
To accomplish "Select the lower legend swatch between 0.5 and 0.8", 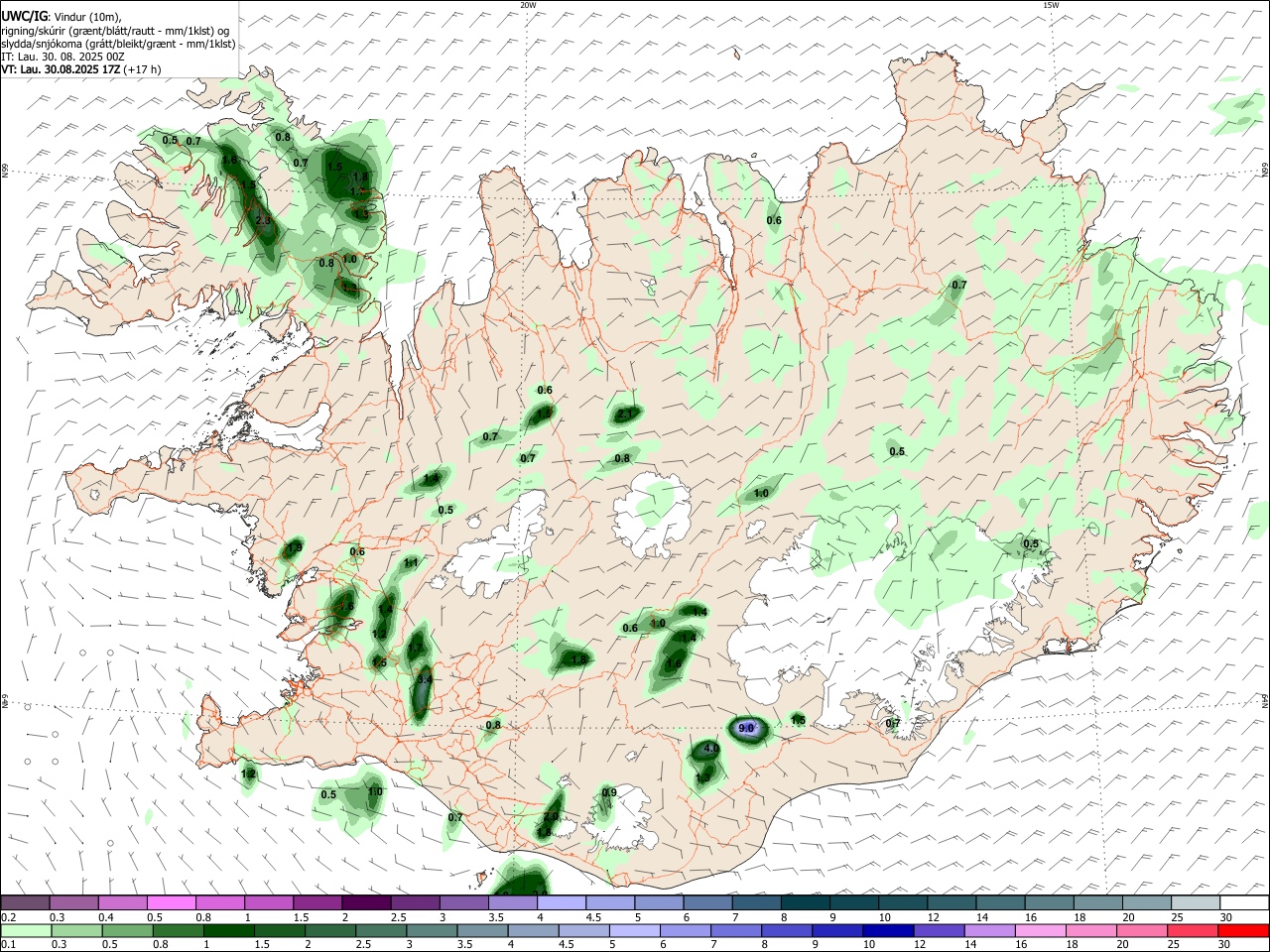I will pyautogui.click(x=127, y=931).
